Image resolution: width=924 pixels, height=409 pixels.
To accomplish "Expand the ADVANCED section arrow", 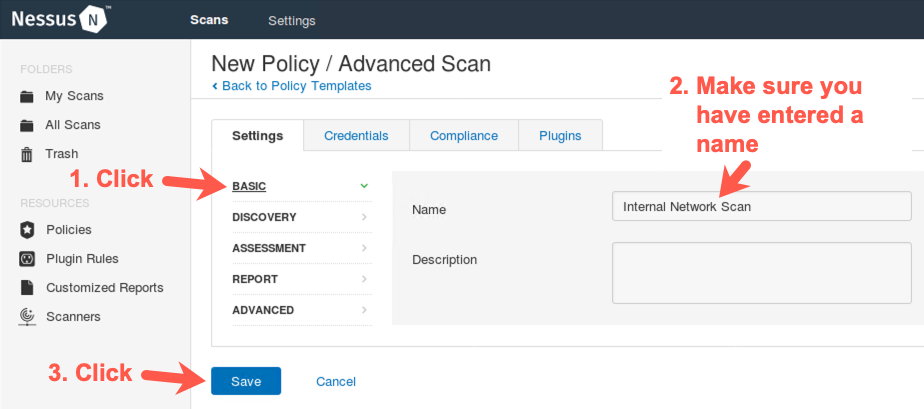I will [364, 310].
